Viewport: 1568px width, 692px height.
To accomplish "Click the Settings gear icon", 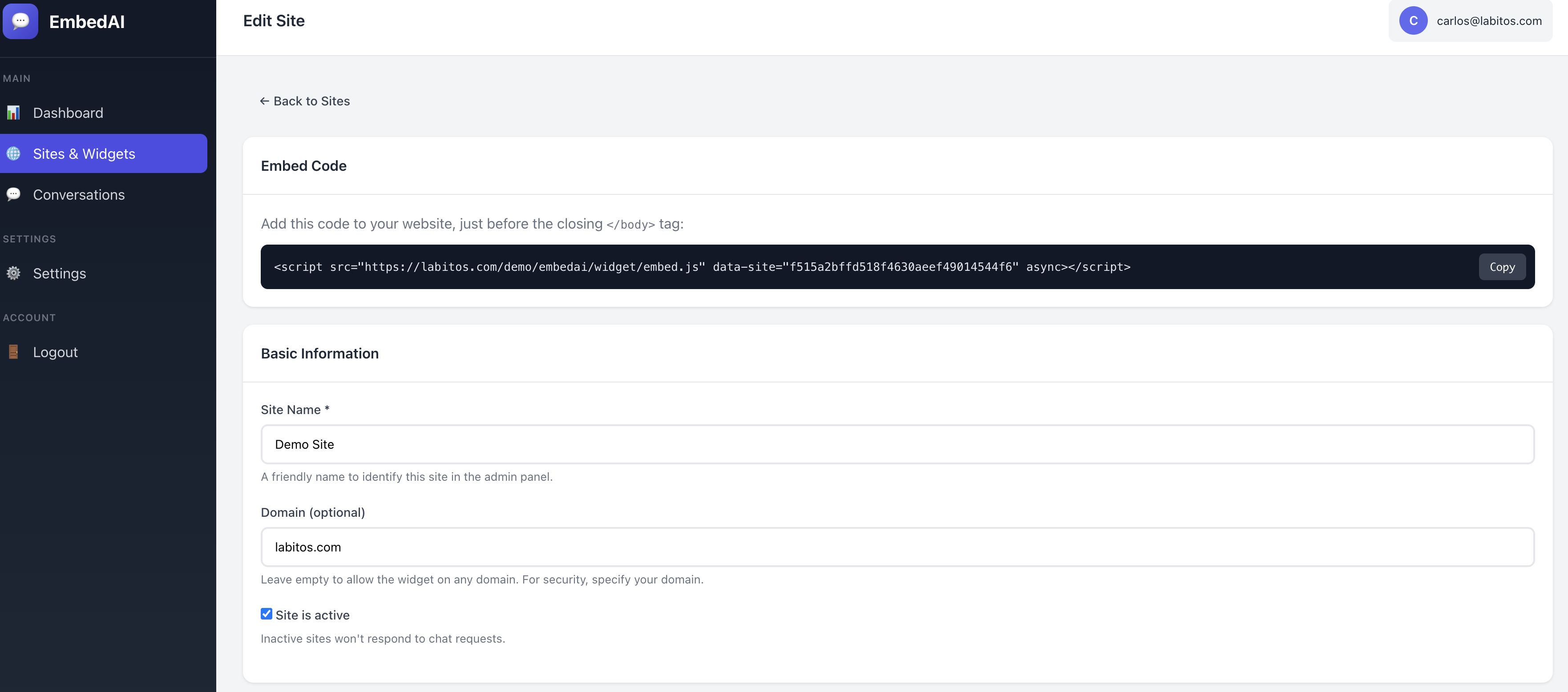I will [x=13, y=273].
